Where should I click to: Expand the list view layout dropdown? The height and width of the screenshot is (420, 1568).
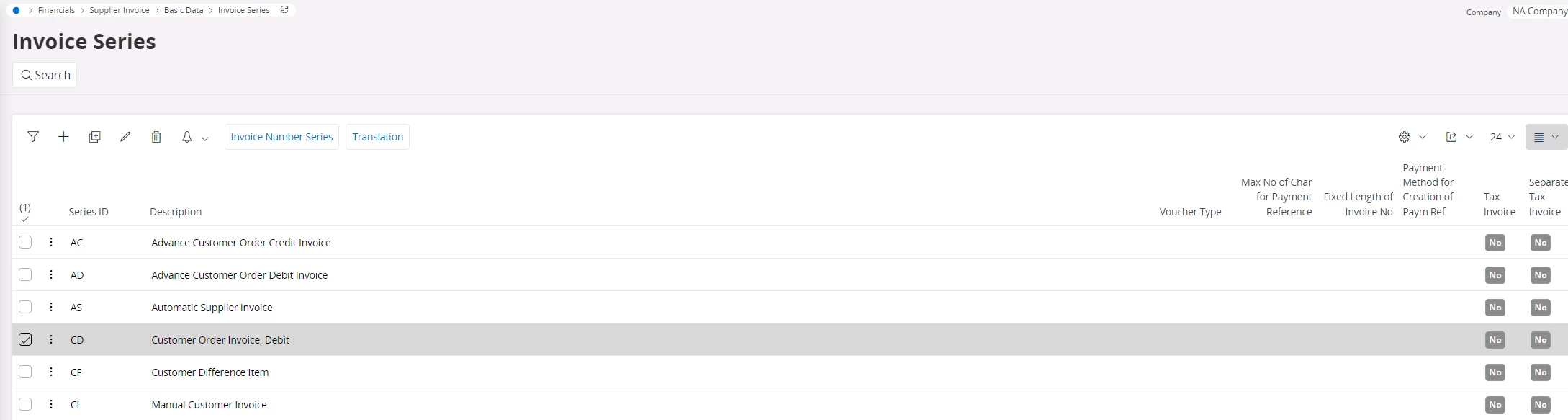1545,137
